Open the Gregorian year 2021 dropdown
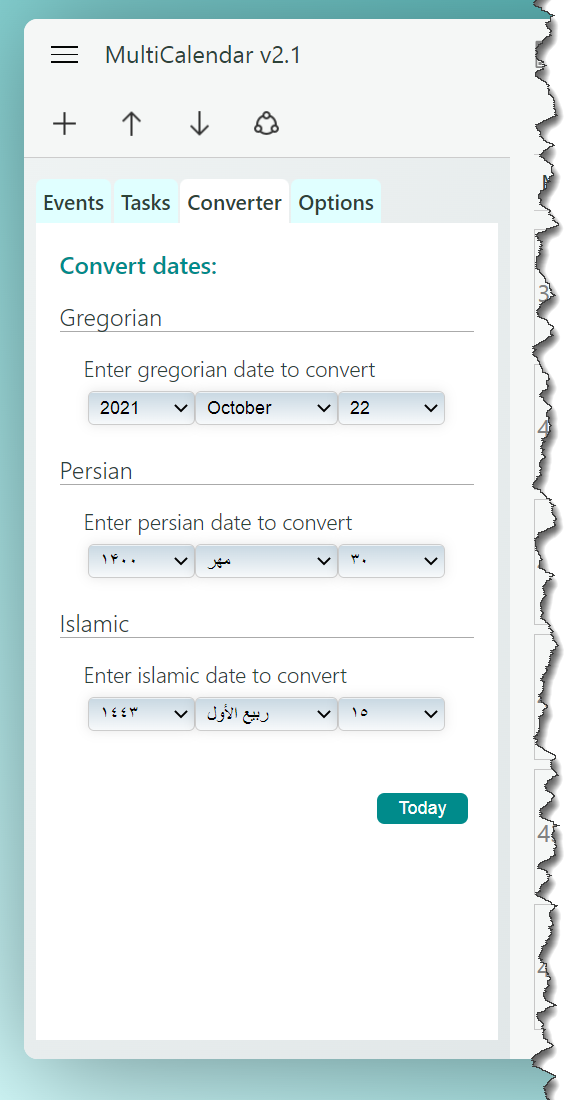 click(x=141, y=408)
